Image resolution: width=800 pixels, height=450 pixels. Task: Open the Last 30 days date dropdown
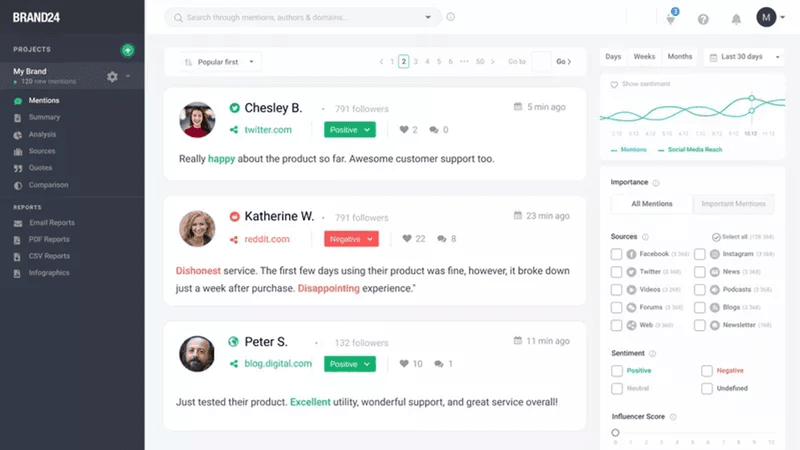[744, 57]
